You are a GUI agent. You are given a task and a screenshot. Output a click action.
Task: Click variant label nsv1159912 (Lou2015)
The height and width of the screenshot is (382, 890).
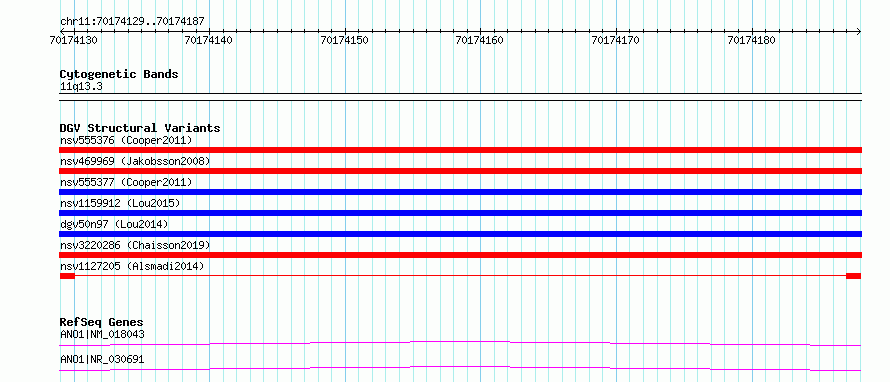click(120, 203)
